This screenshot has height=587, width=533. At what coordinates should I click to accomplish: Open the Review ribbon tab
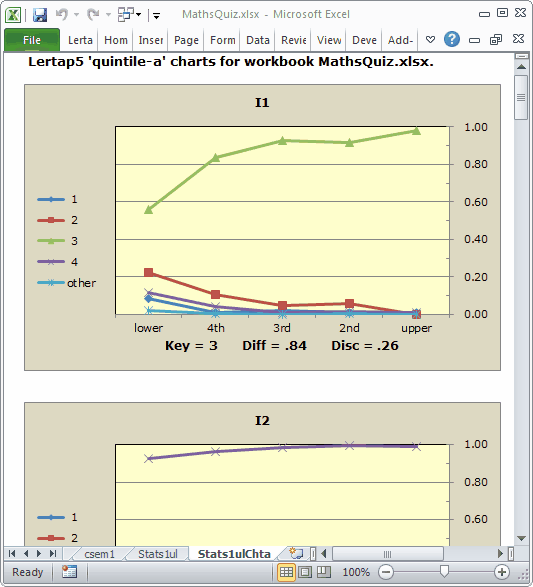(293, 40)
